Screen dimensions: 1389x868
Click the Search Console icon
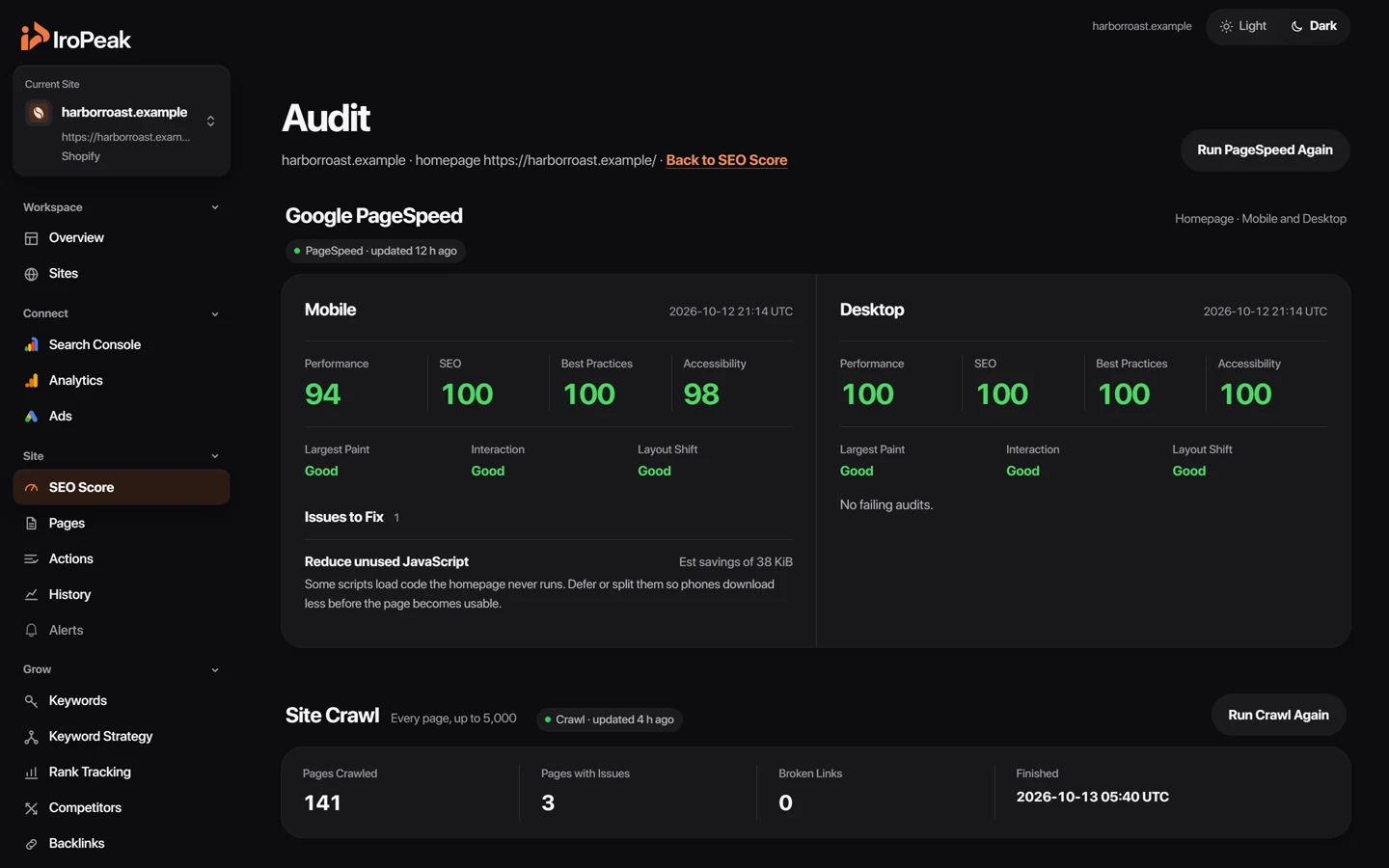[x=31, y=345]
